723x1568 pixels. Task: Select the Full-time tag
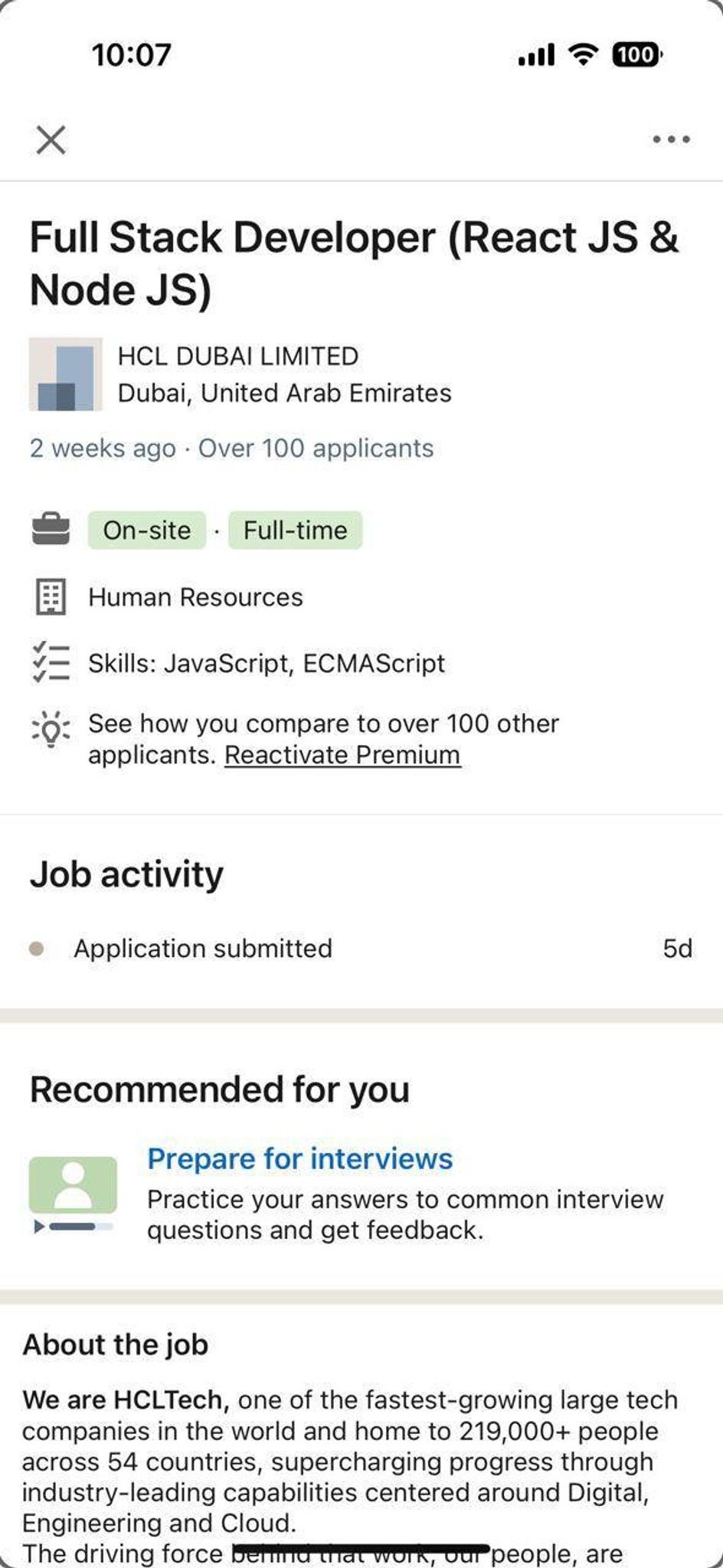tap(296, 530)
